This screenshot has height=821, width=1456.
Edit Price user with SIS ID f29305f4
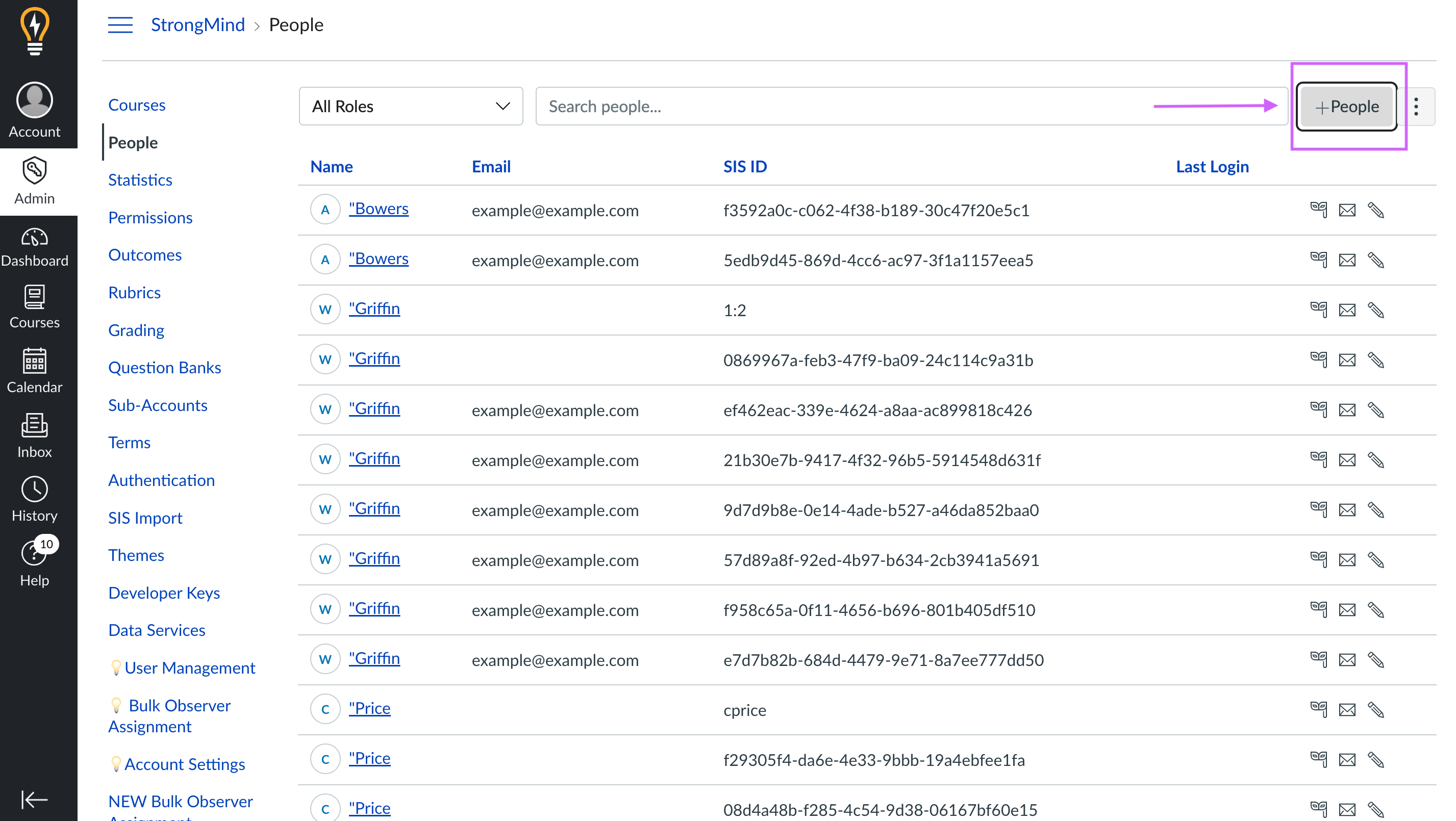(1376, 759)
